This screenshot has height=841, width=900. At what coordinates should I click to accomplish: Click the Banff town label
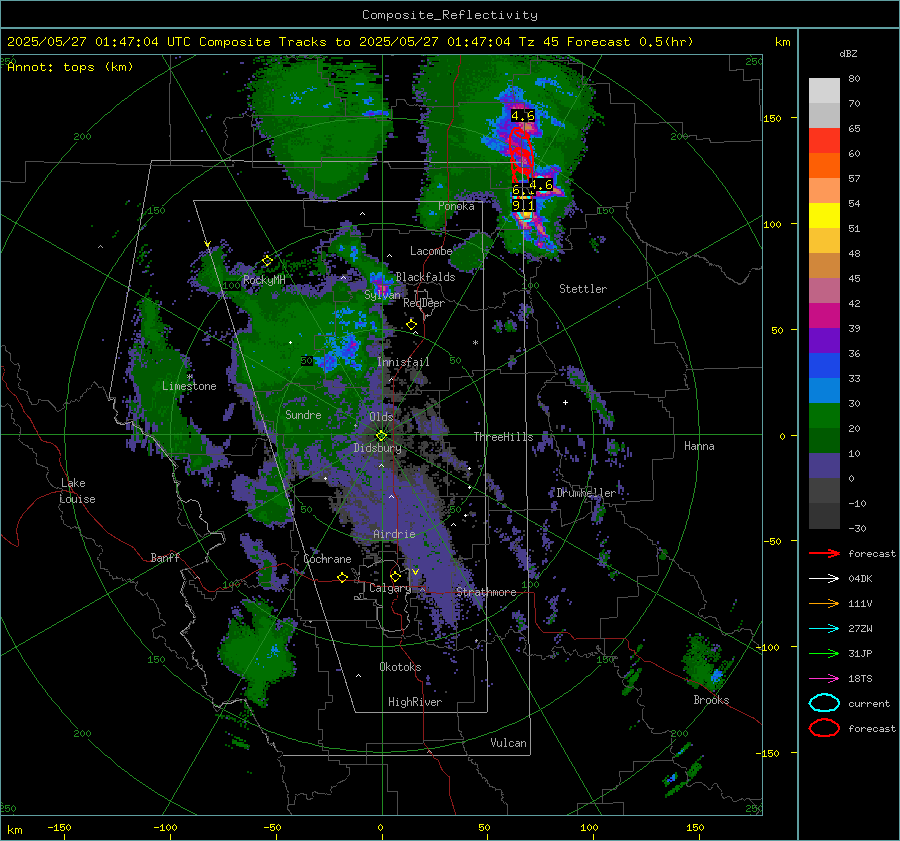(x=165, y=557)
